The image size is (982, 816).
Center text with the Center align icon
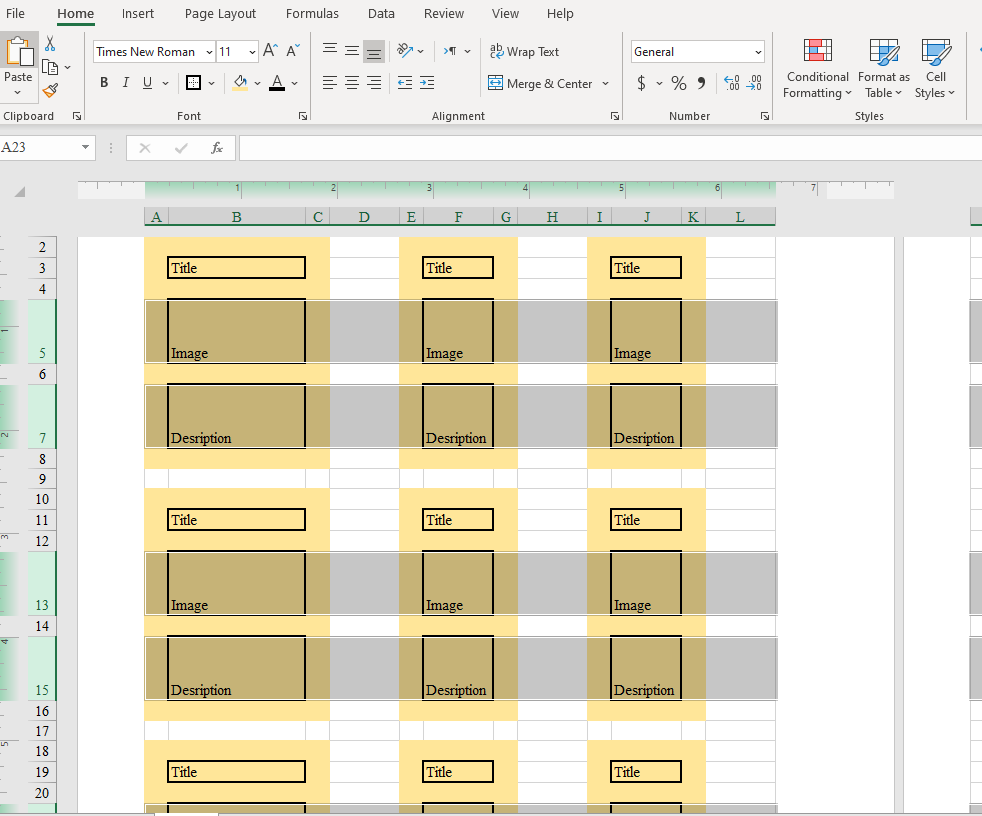[352, 83]
